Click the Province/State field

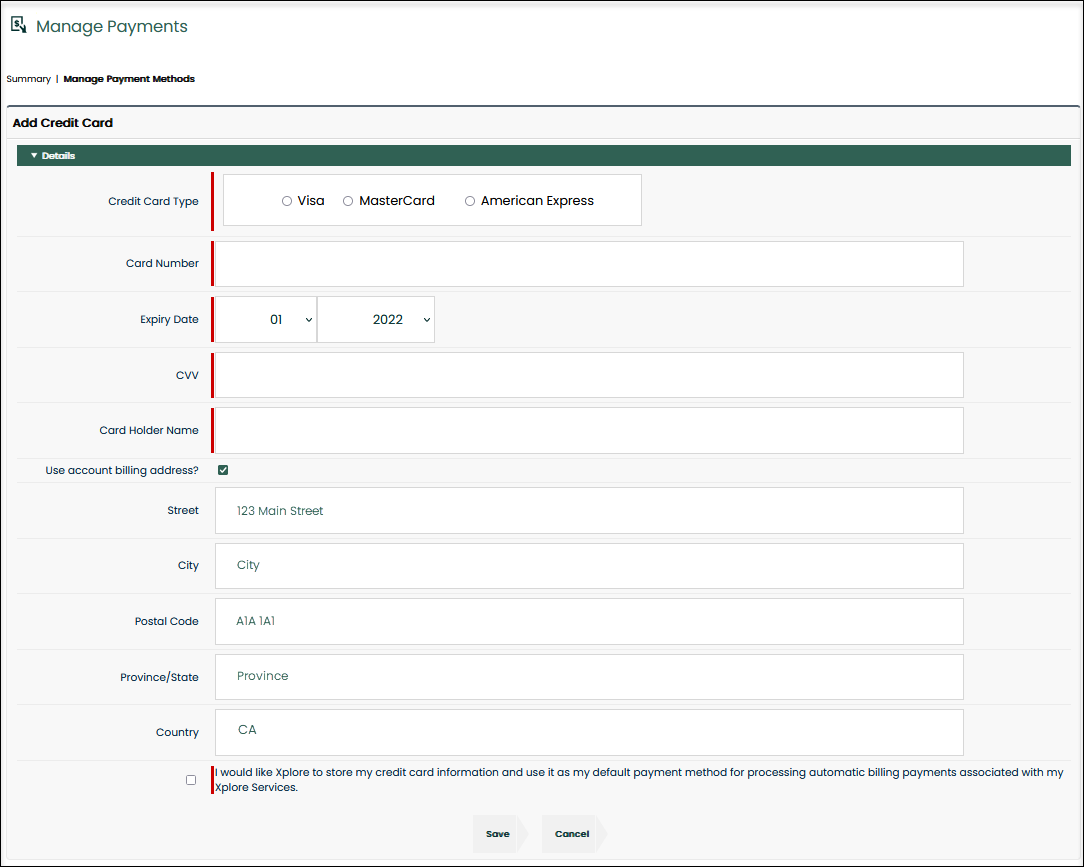[x=589, y=677]
